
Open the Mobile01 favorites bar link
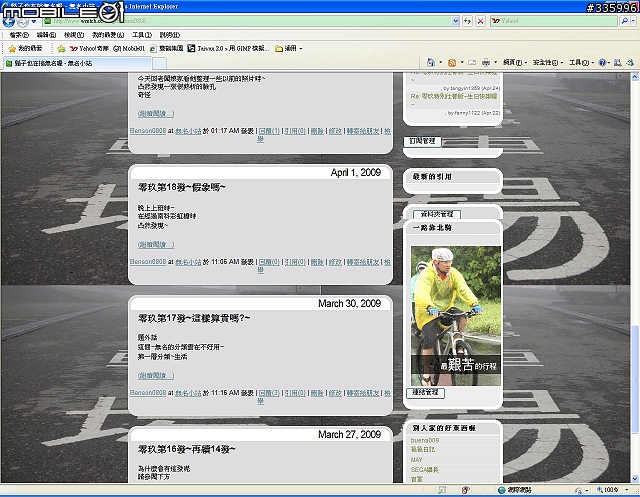(x=129, y=49)
